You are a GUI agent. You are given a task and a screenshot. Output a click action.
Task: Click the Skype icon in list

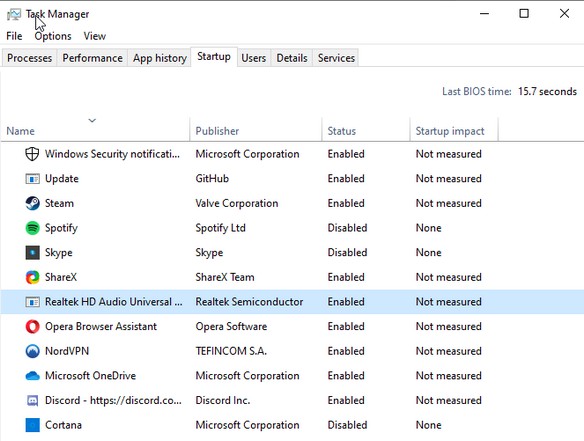point(32,253)
